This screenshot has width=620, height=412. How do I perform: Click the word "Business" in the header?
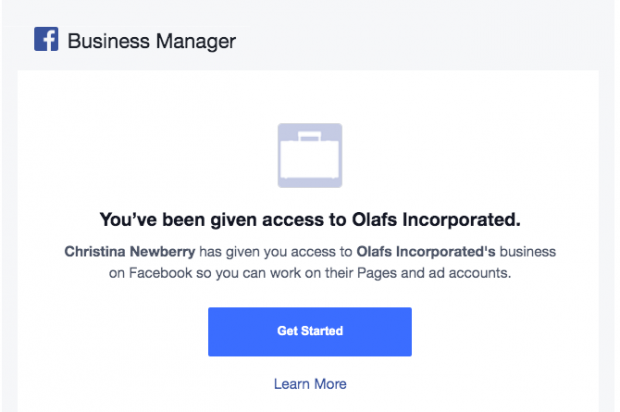(103, 41)
